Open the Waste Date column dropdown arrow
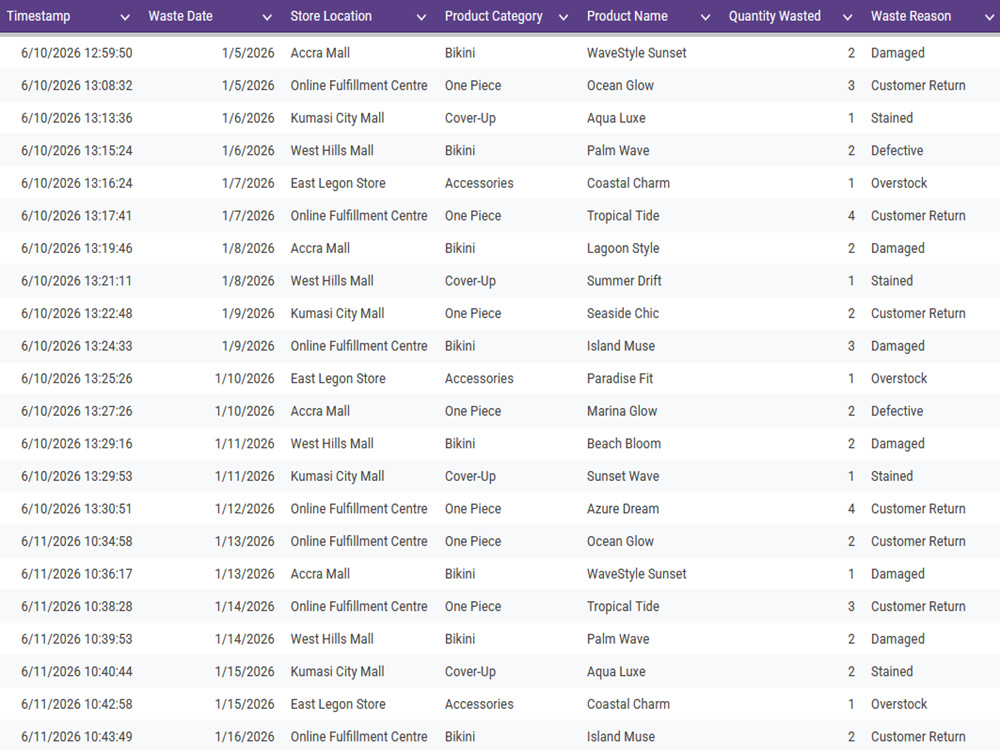Screen dimensions: 1000x750 click(267, 17)
